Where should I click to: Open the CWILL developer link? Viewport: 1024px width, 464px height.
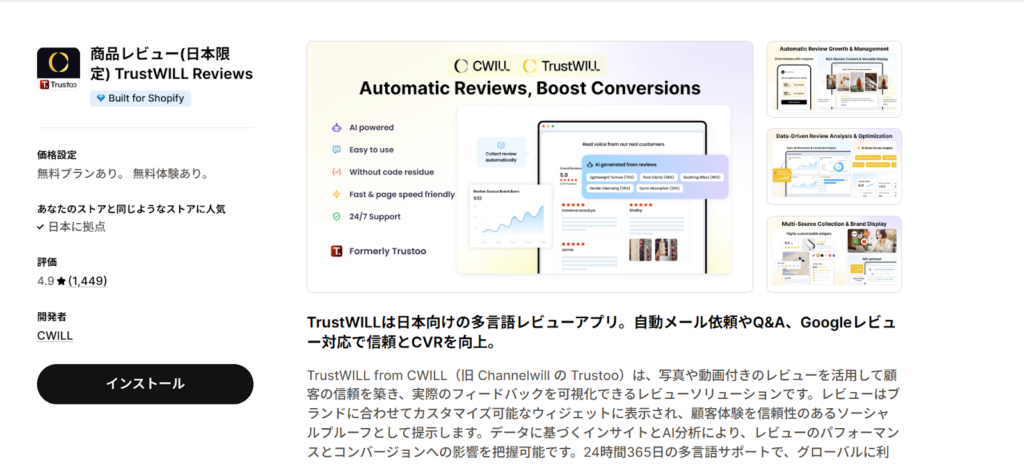click(54, 335)
